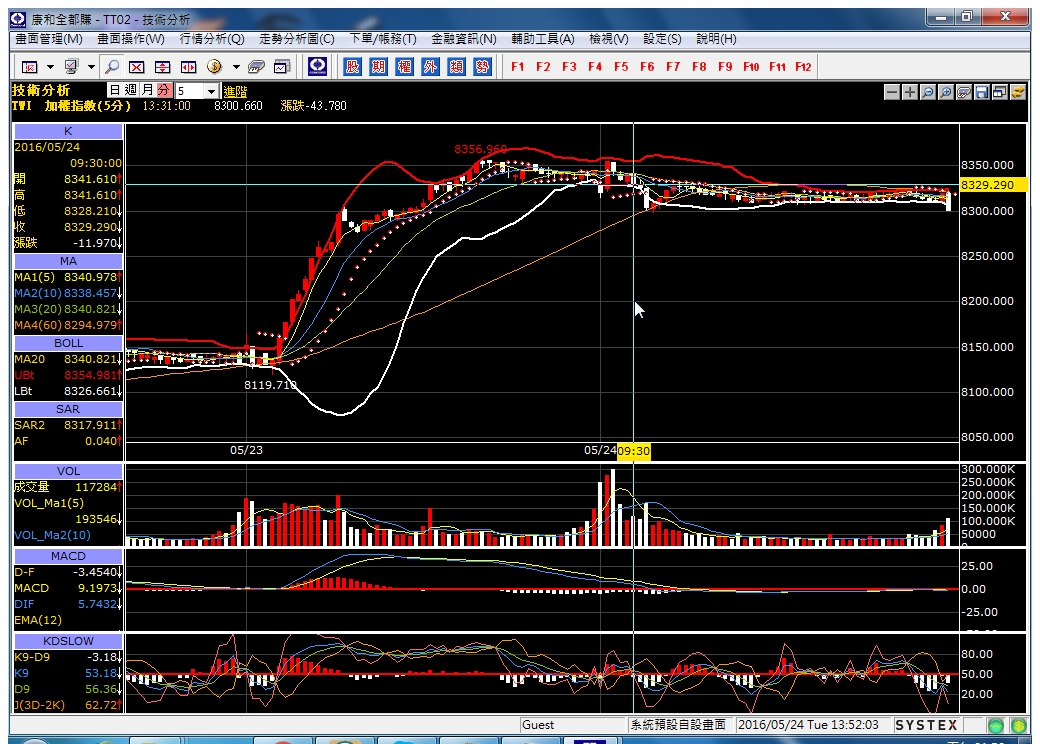The image size is (1040, 744).
Task: Click the SAR indicator panel header
Action: 68,409
